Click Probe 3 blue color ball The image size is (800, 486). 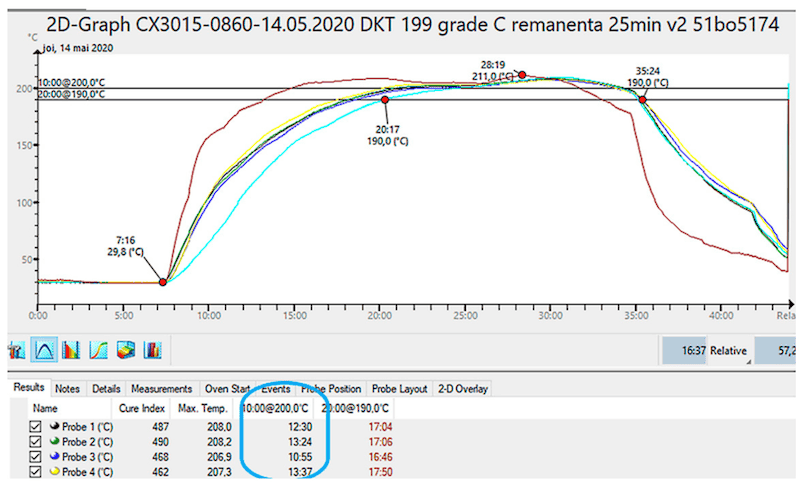coord(54,456)
